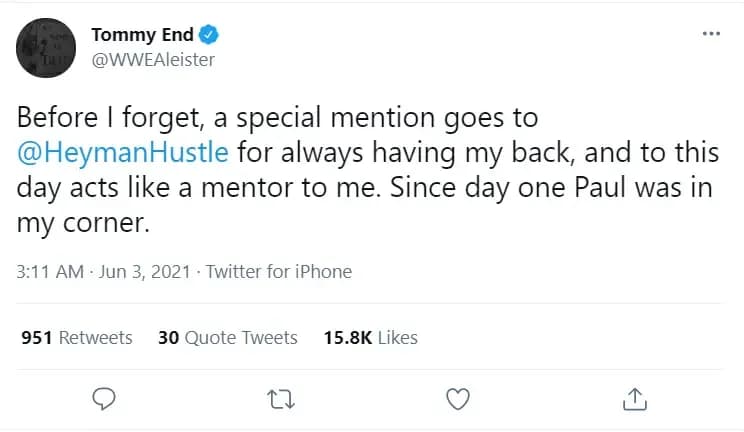Show the 30 Quote Tweets
The height and width of the screenshot is (432, 744).
click(228, 338)
